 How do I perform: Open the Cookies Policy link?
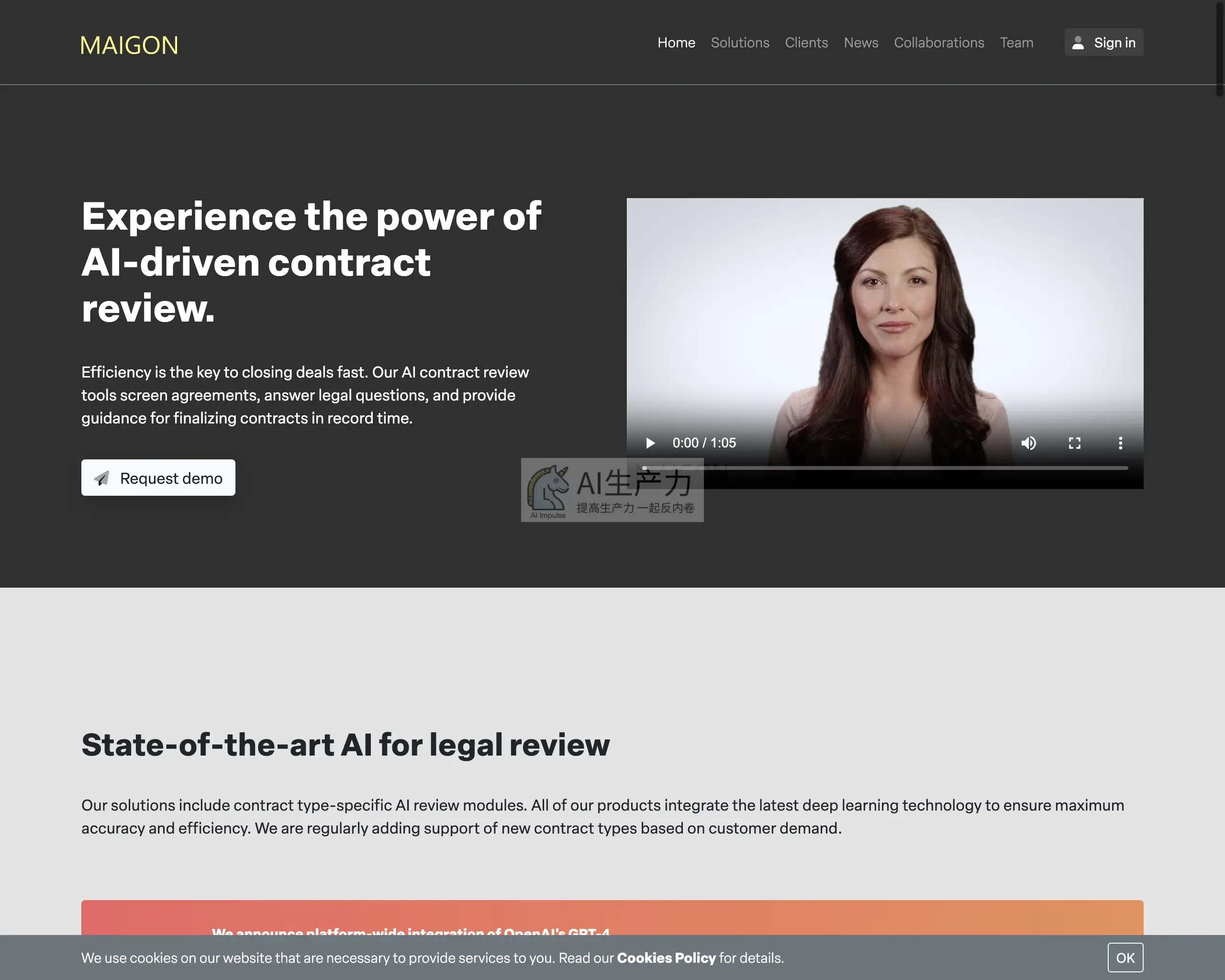tap(666, 958)
